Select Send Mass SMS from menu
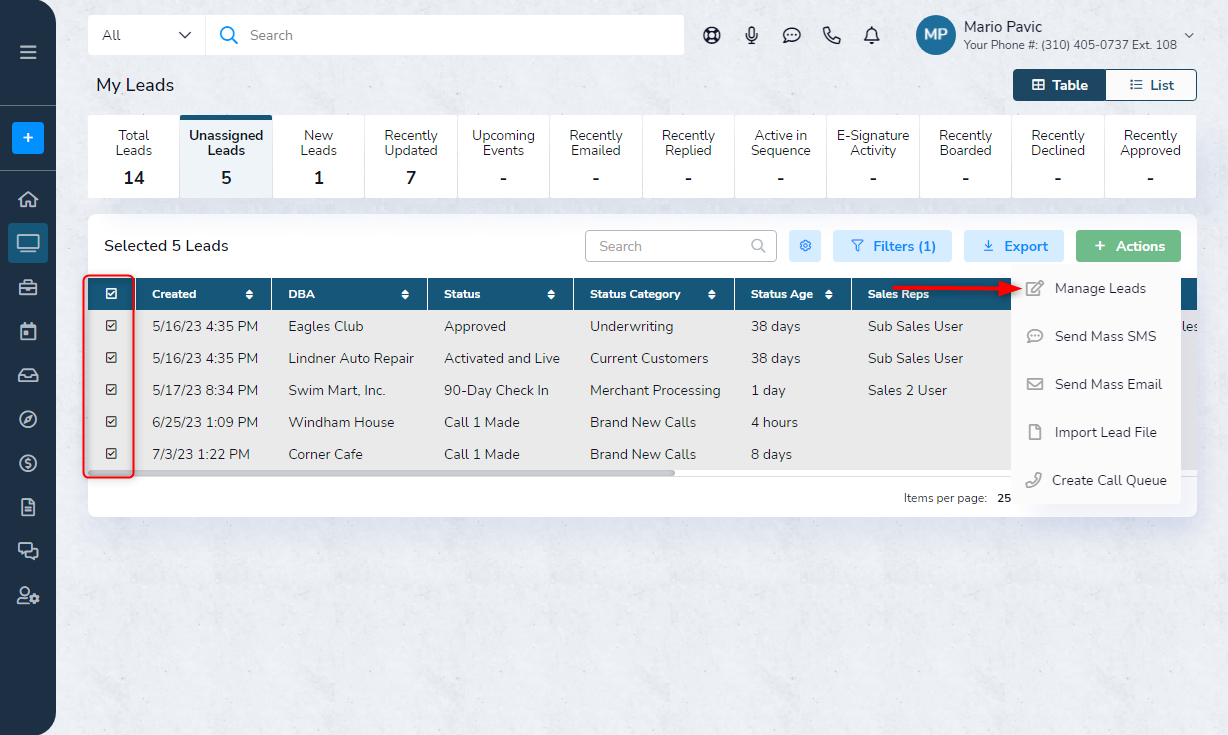Viewport: 1228px width, 735px height. pyautogui.click(x=1096, y=336)
